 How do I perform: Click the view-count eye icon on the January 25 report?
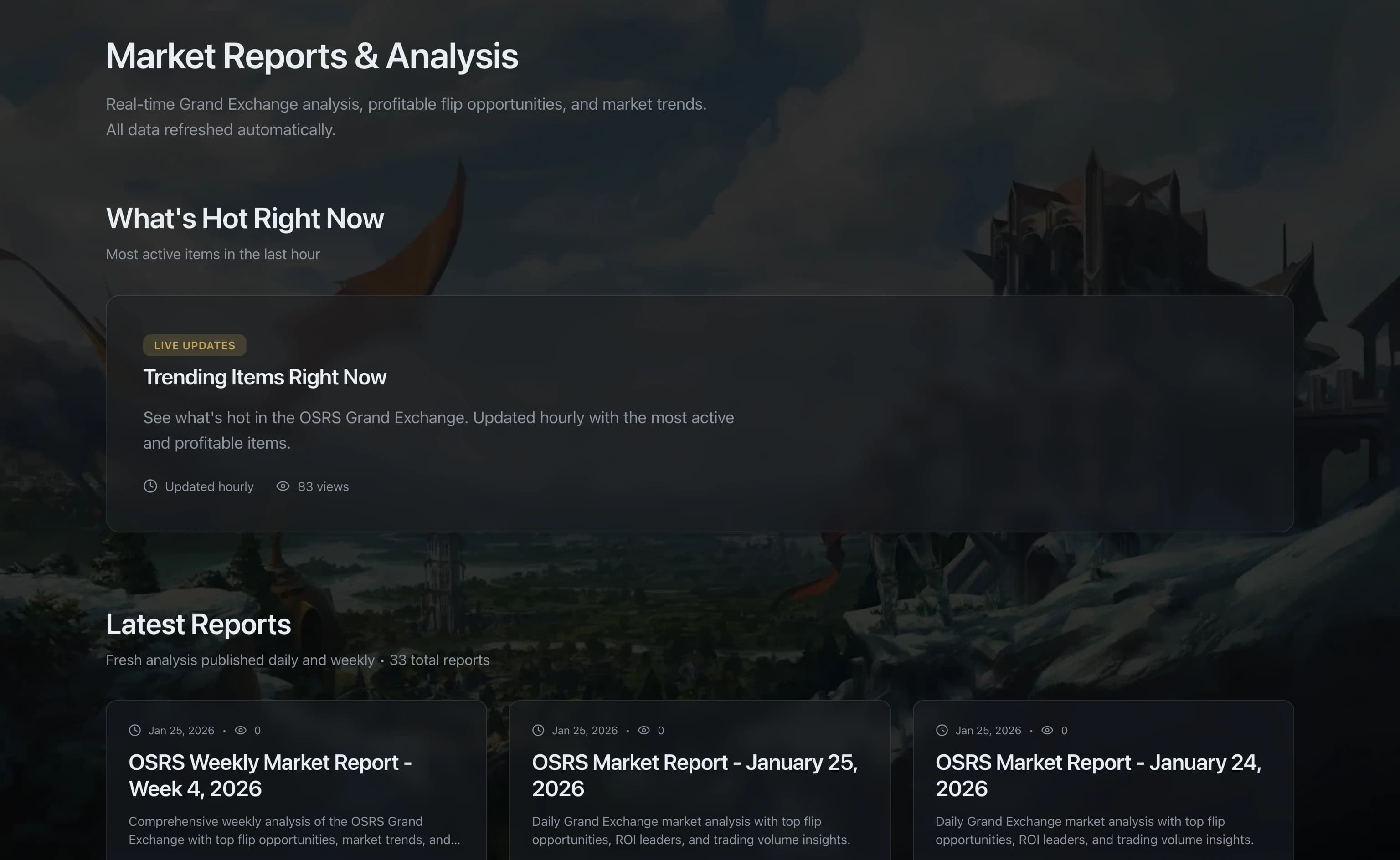tap(643, 730)
